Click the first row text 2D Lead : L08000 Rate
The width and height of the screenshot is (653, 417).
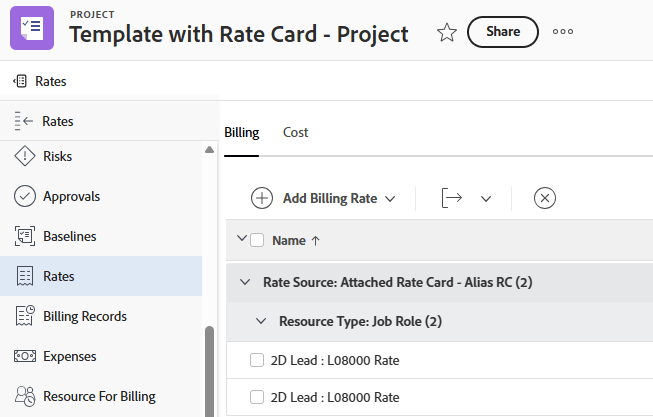tap(335, 360)
